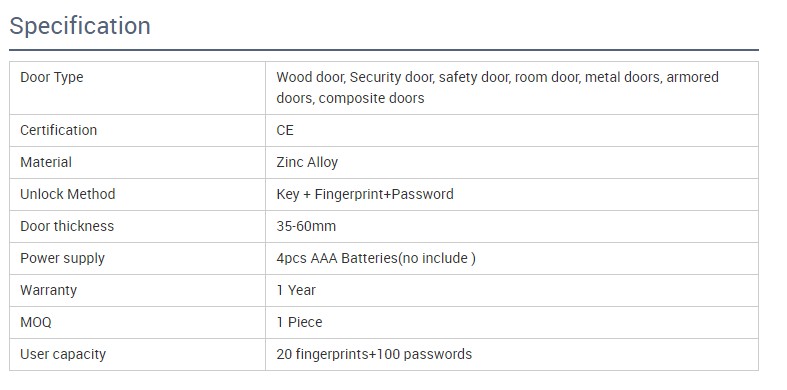
Task: Click the Wood door, Security door description text
Action: [x=497, y=87]
